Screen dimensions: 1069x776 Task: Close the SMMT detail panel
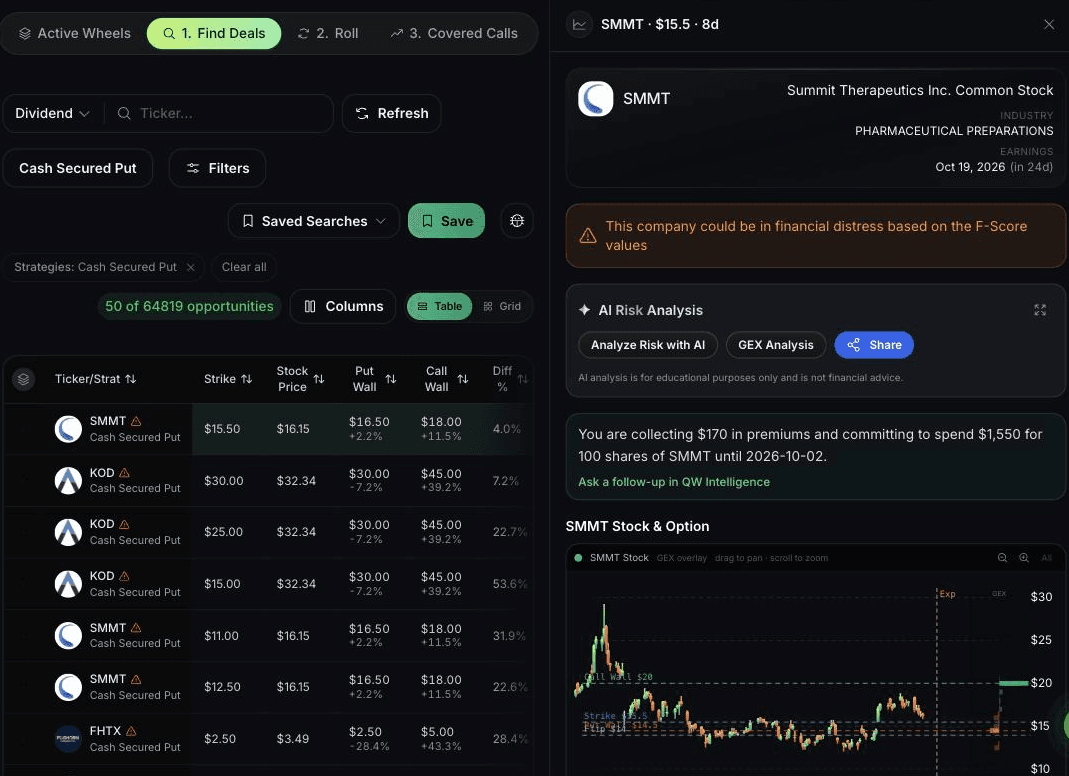1049,25
